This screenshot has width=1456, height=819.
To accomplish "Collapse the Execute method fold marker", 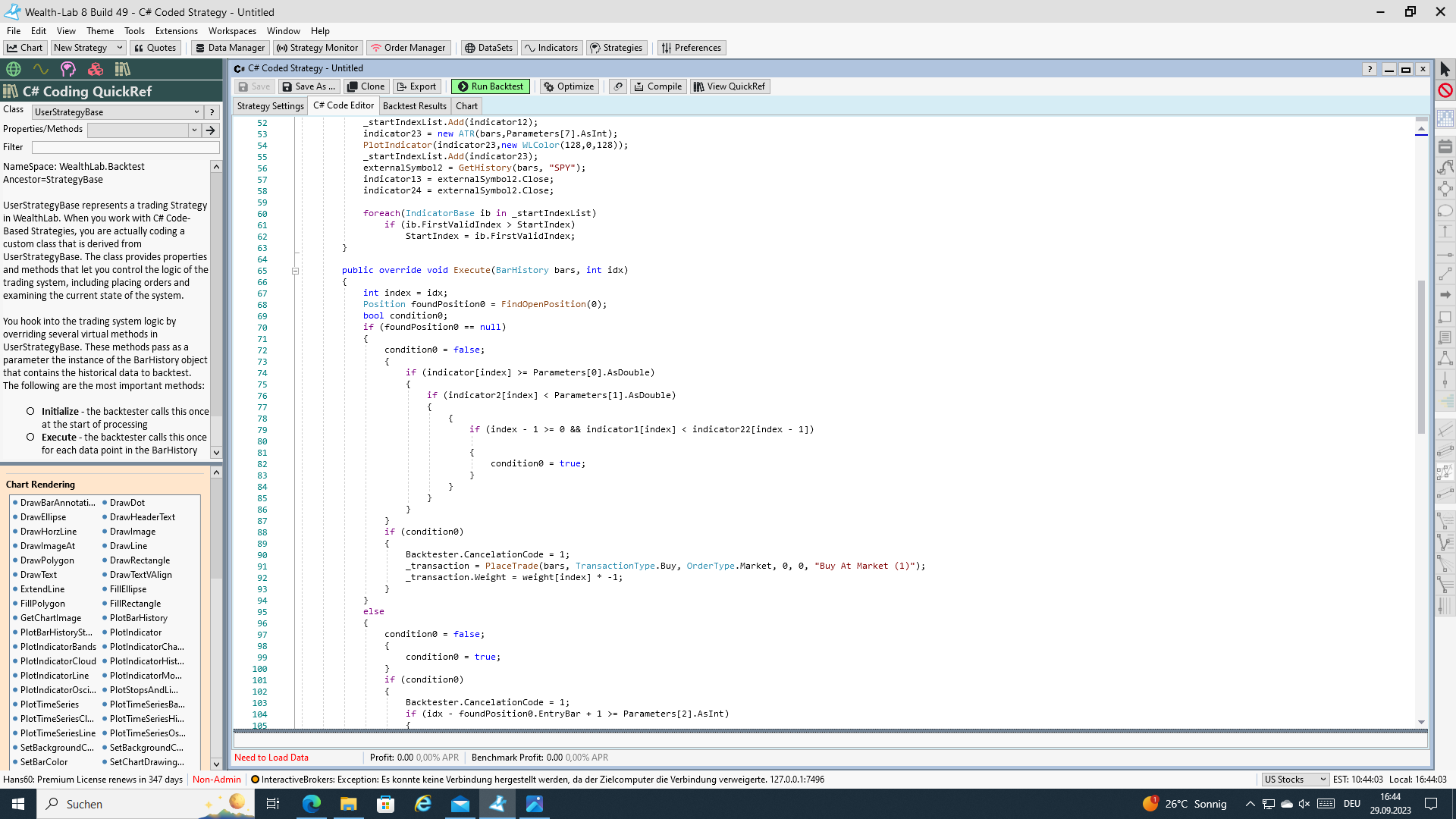I will [x=295, y=271].
